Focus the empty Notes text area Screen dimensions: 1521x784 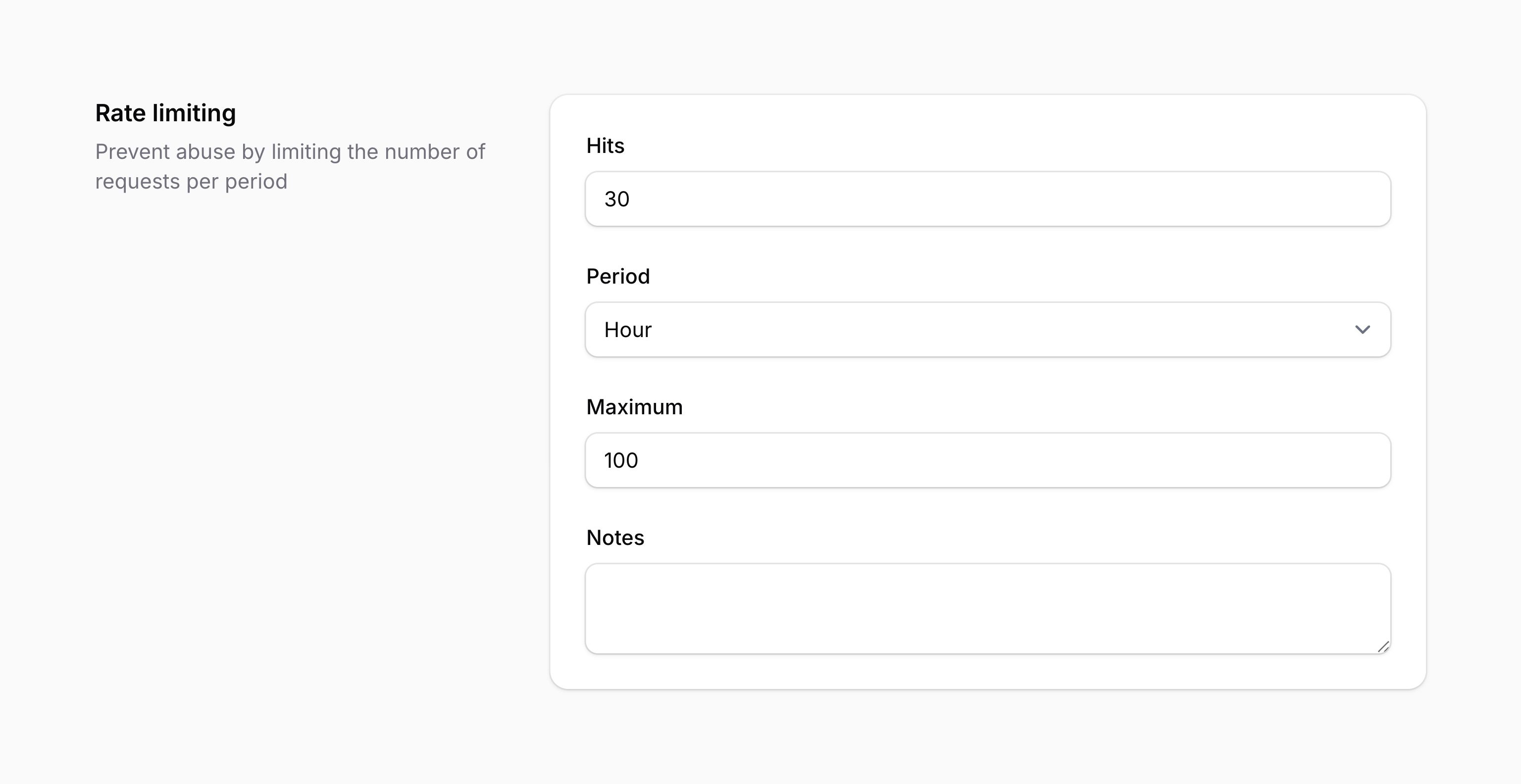(987, 608)
